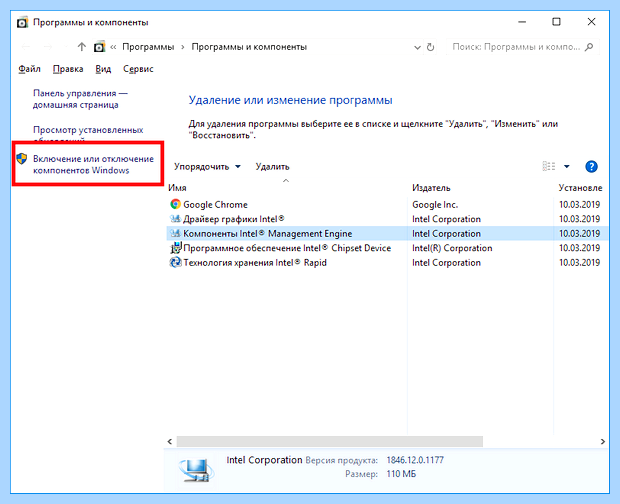Viewport: 620px width, 504px height.
Task: Sort by the Имя column header
Action: (x=177, y=188)
